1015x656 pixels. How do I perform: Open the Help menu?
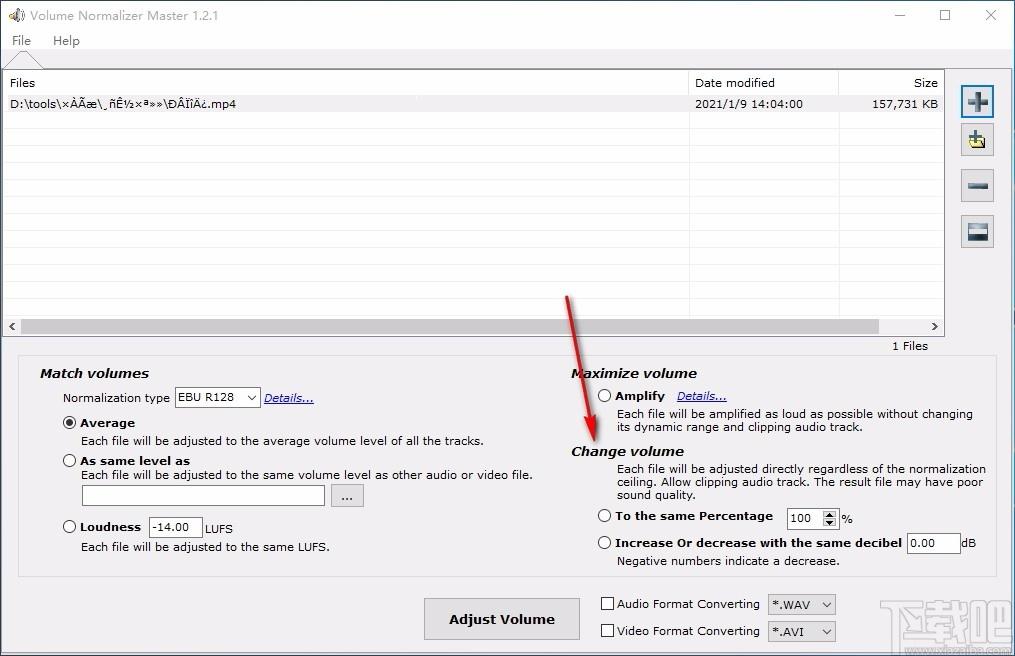point(66,40)
